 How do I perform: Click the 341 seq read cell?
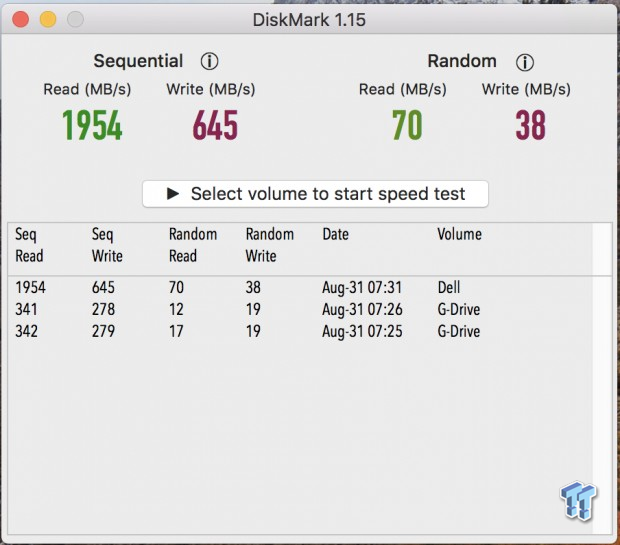point(26,310)
